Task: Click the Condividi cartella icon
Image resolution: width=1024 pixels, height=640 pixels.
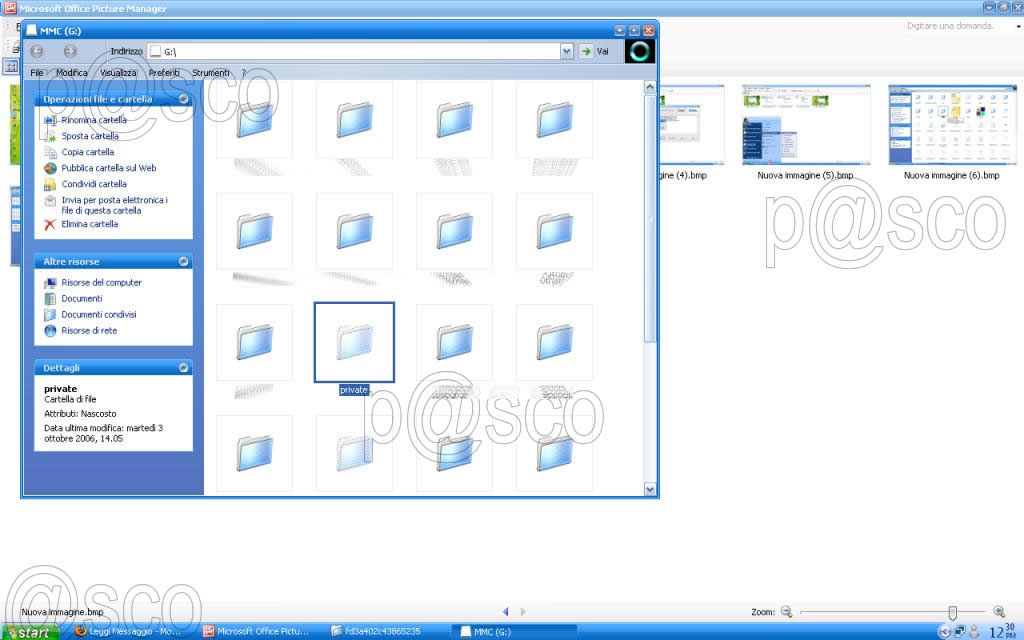Action: (x=50, y=185)
